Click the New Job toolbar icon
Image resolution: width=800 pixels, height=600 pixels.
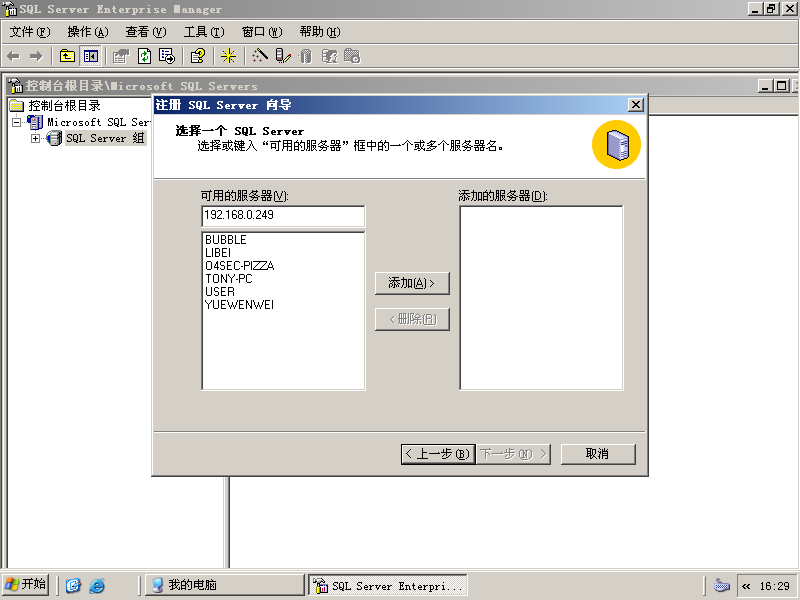click(352, 56)
